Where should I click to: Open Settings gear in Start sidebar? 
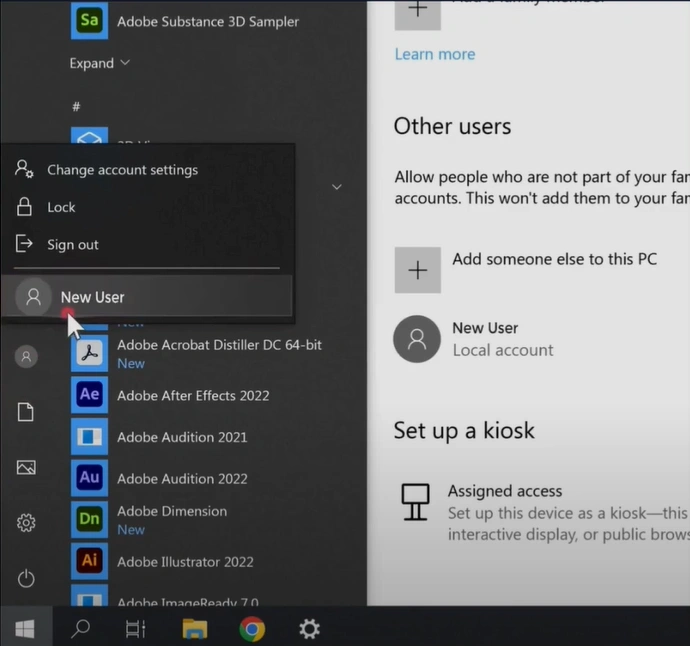coord(26,523)
